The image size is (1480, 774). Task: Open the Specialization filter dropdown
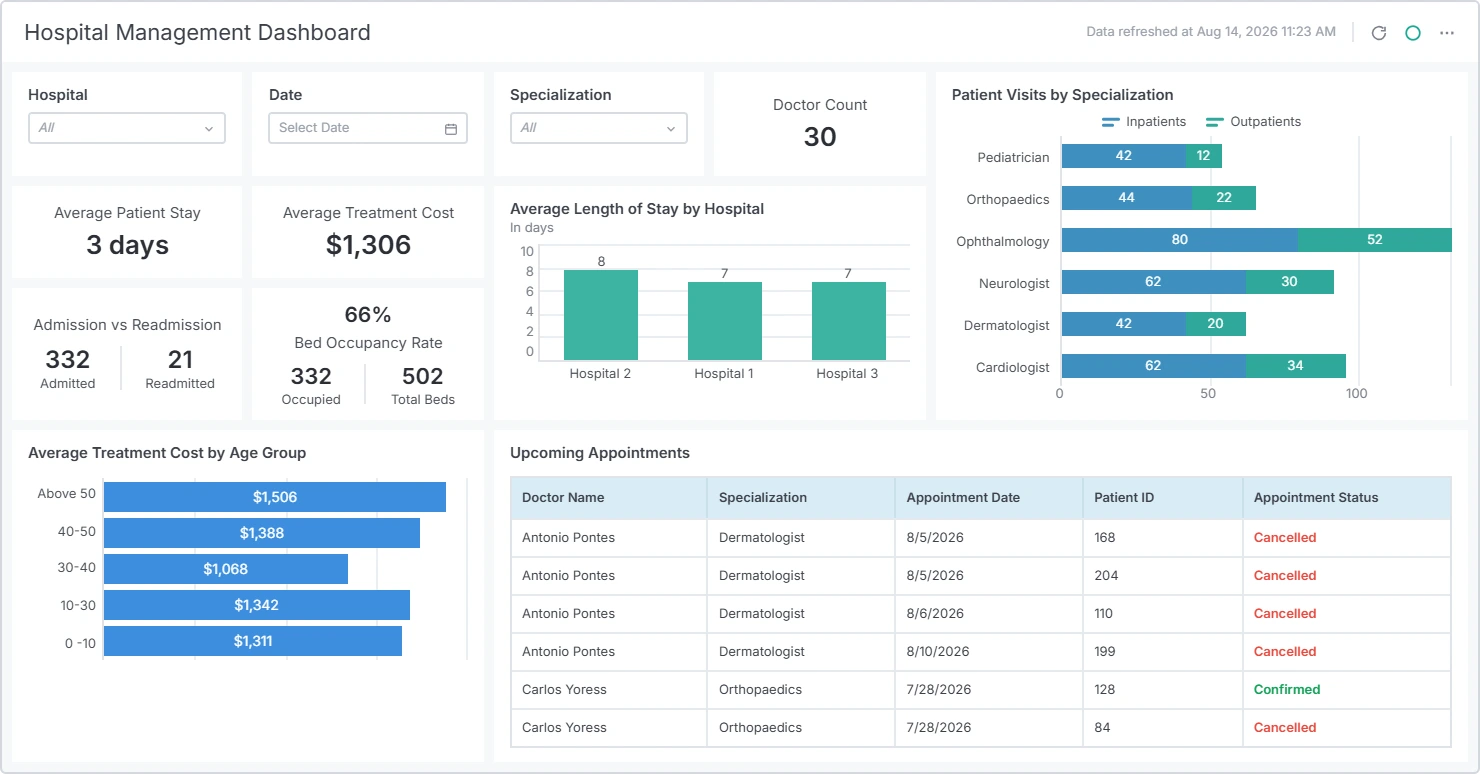click(599, 128)
